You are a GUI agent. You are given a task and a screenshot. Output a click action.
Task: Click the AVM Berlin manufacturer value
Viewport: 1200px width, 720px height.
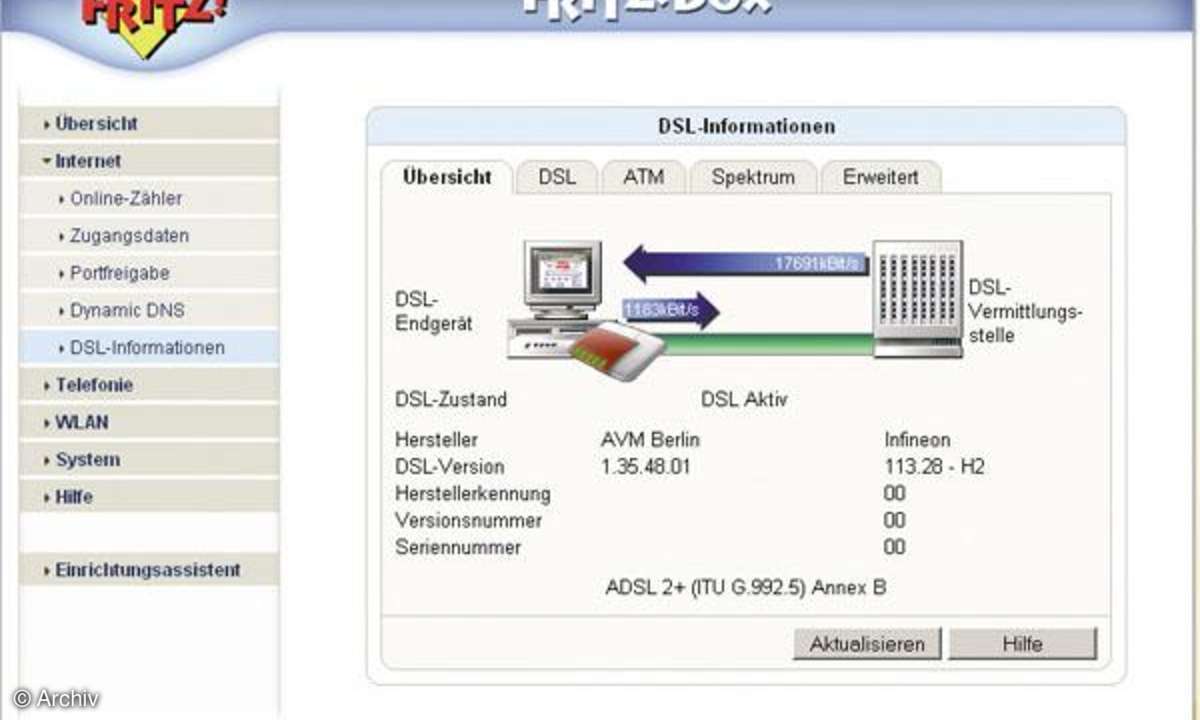651,440
